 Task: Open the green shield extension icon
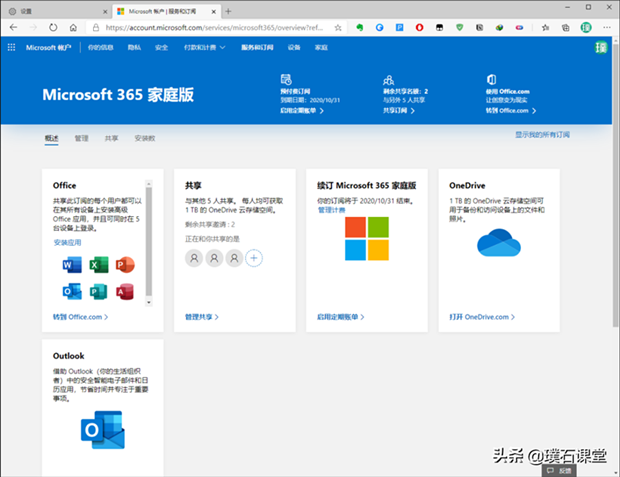pos(459,27)
